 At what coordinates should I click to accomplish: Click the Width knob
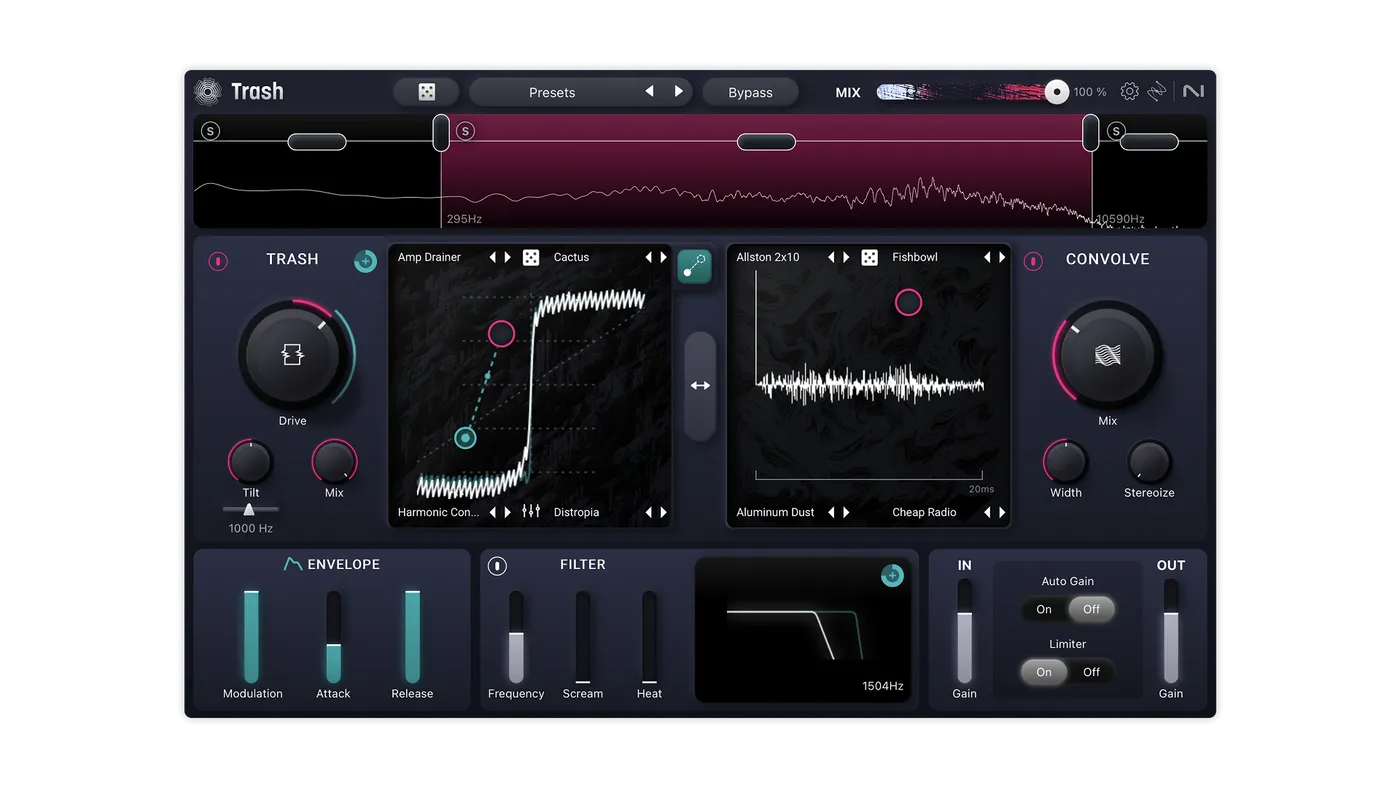[x=1066, y=462]
